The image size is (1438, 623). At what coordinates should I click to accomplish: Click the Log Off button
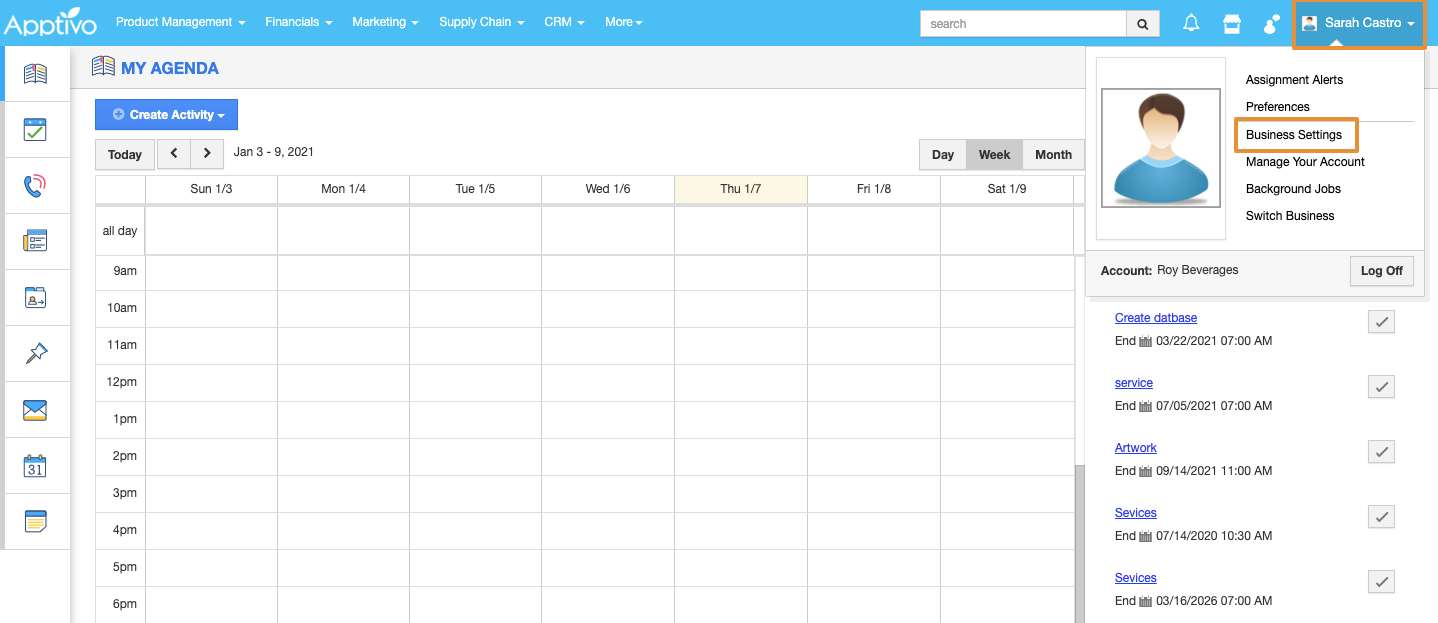(1381, 271)
